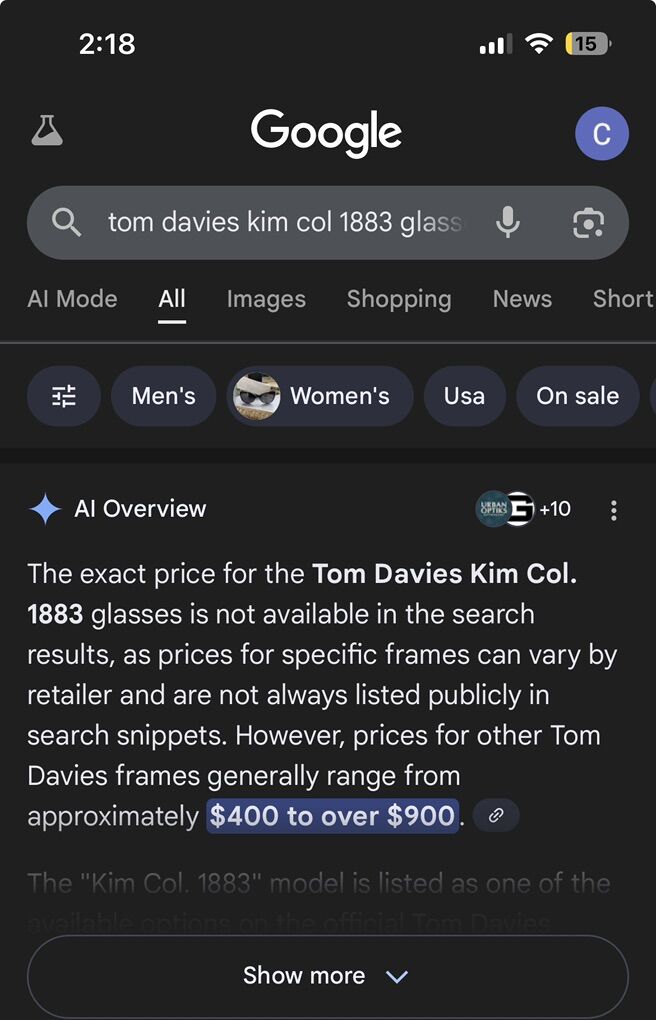Open Search Labs flask icon

tap(47, 131)
